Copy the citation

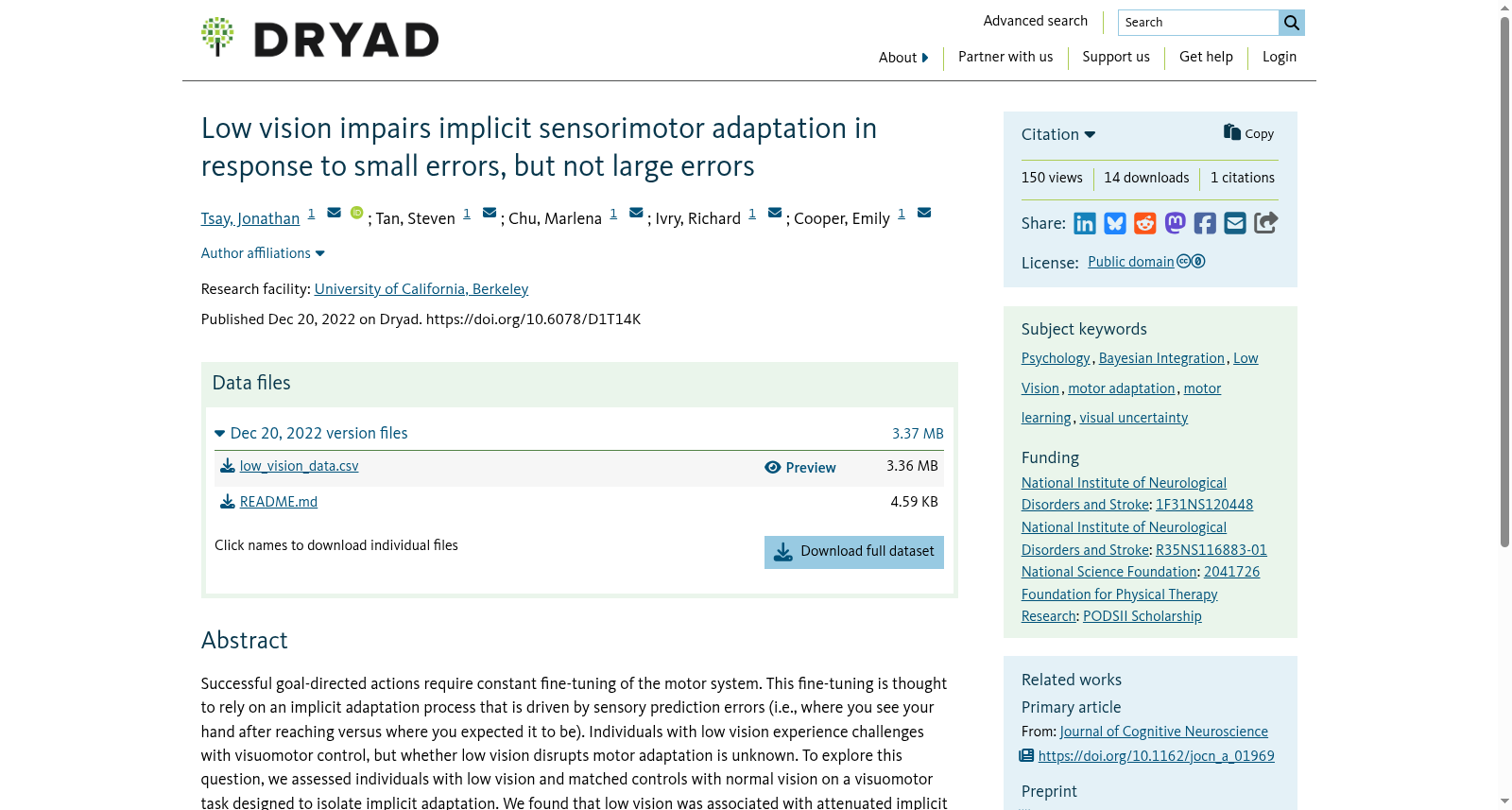pos(1249,133)
